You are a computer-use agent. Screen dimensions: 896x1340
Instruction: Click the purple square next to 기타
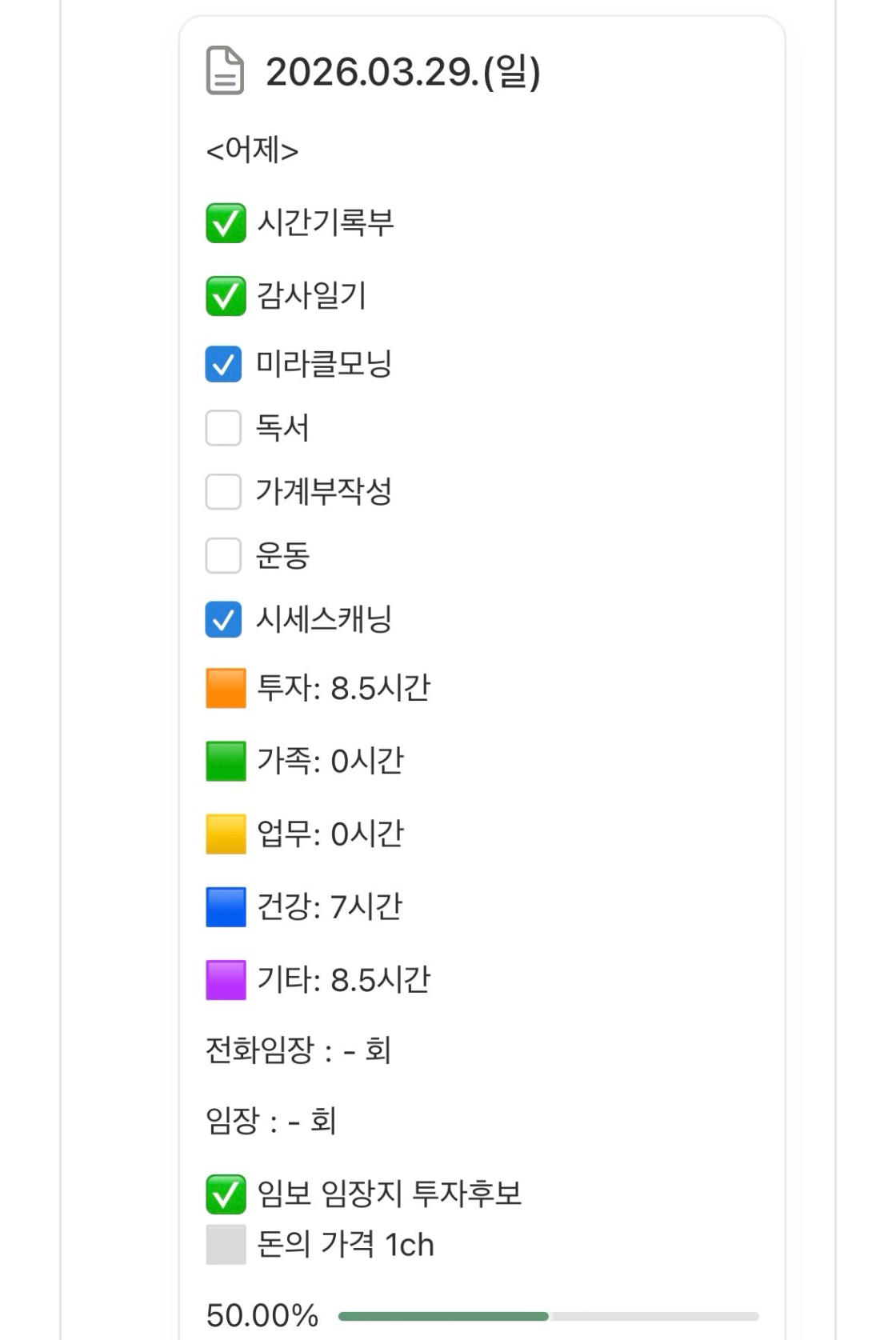[x=226, y=980]
